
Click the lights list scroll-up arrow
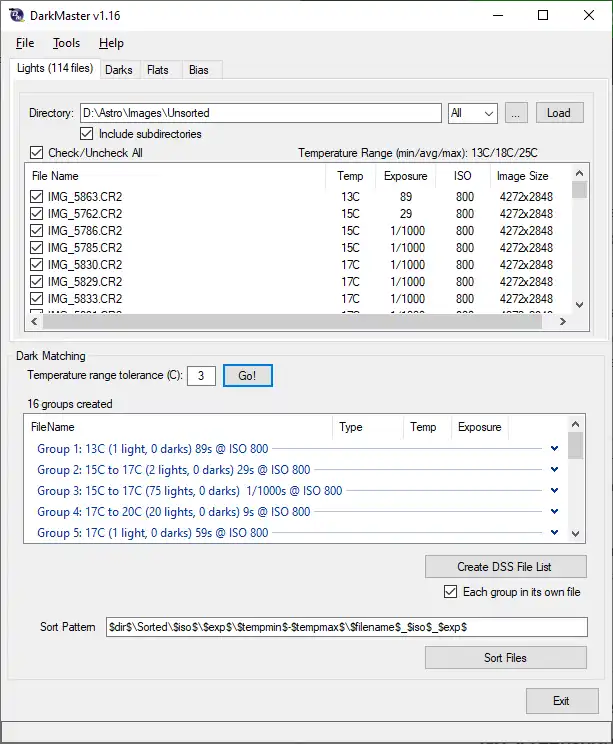(579, 173)
